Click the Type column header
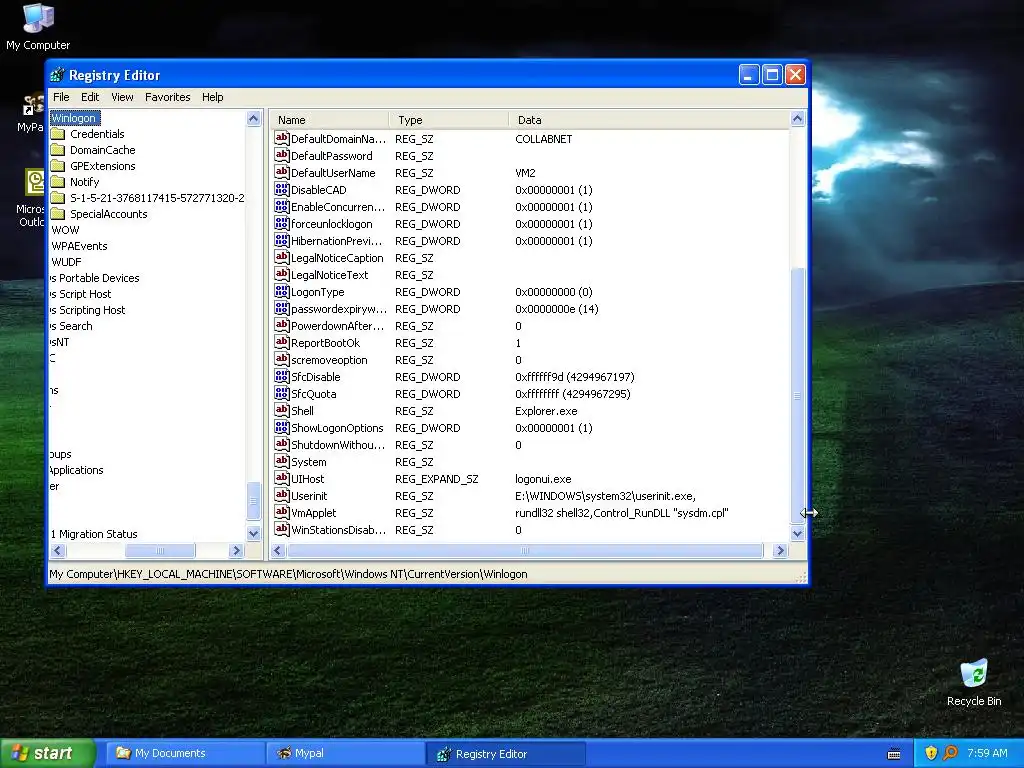Viewport: 1024px width, 768px height. click(x=449, y=120)
